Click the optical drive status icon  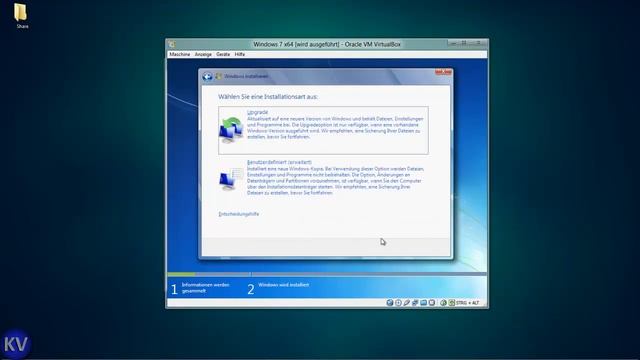pos(398,303)
